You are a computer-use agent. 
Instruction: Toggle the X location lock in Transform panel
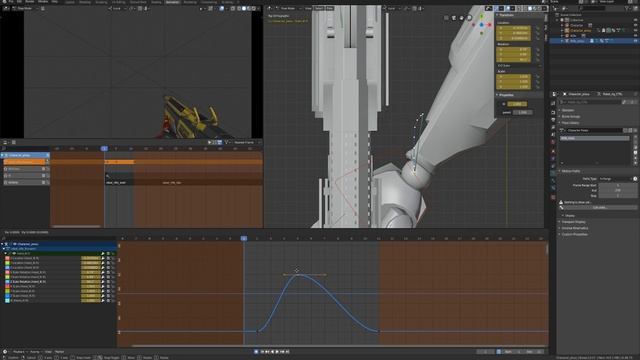[538, 28]
